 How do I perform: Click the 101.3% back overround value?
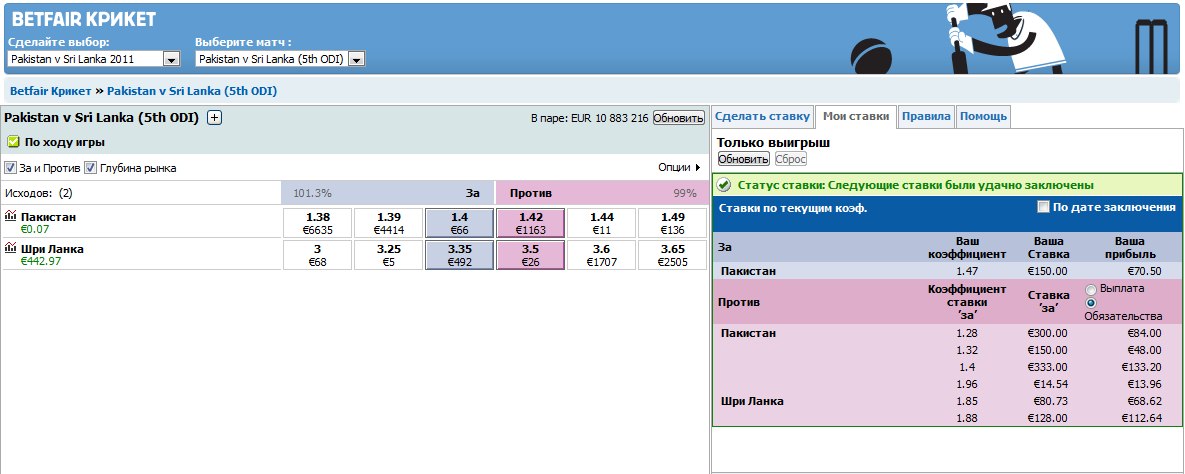tap(312, 193)
